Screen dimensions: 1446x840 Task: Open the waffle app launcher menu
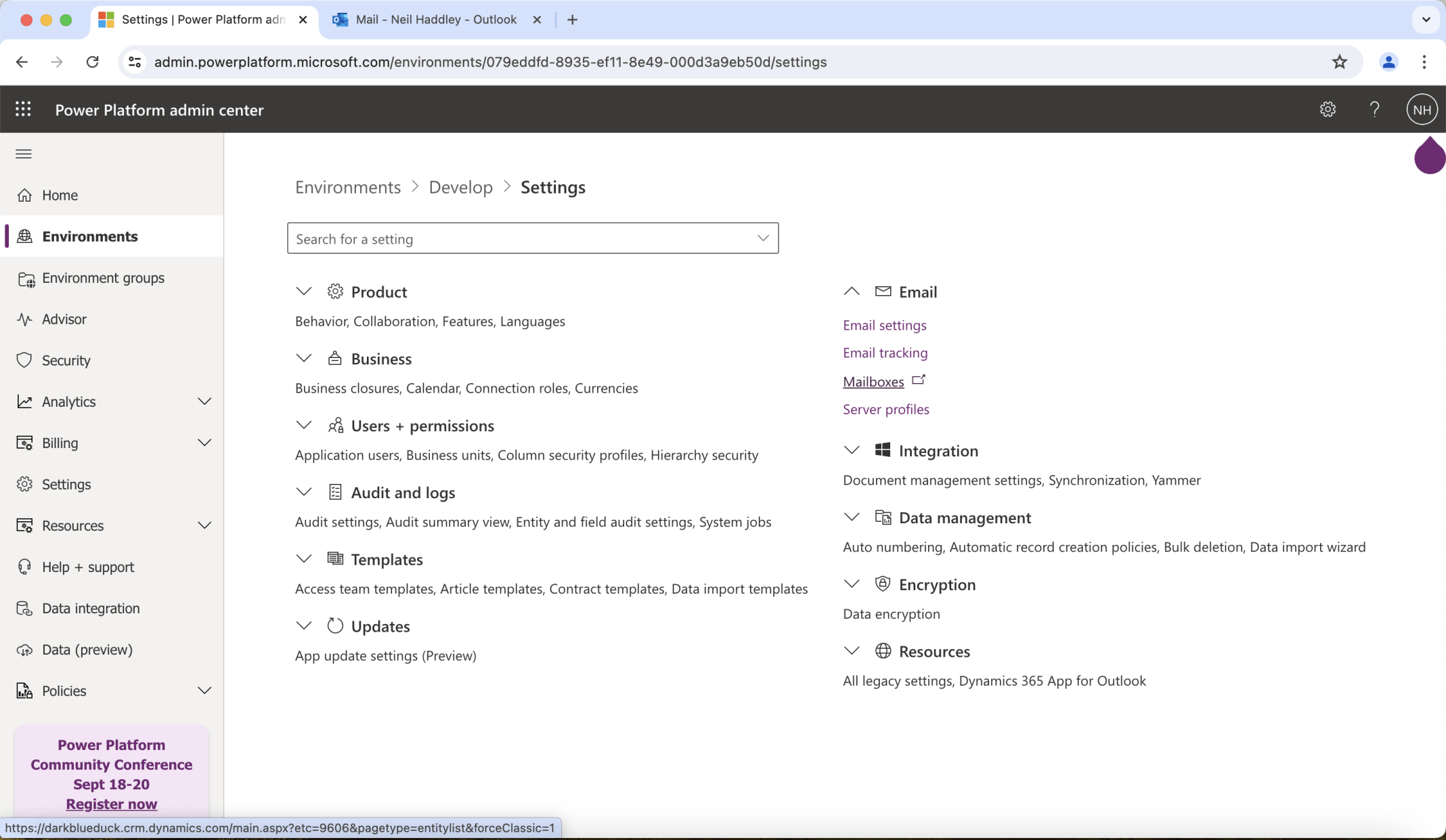[x=23, y=108]
